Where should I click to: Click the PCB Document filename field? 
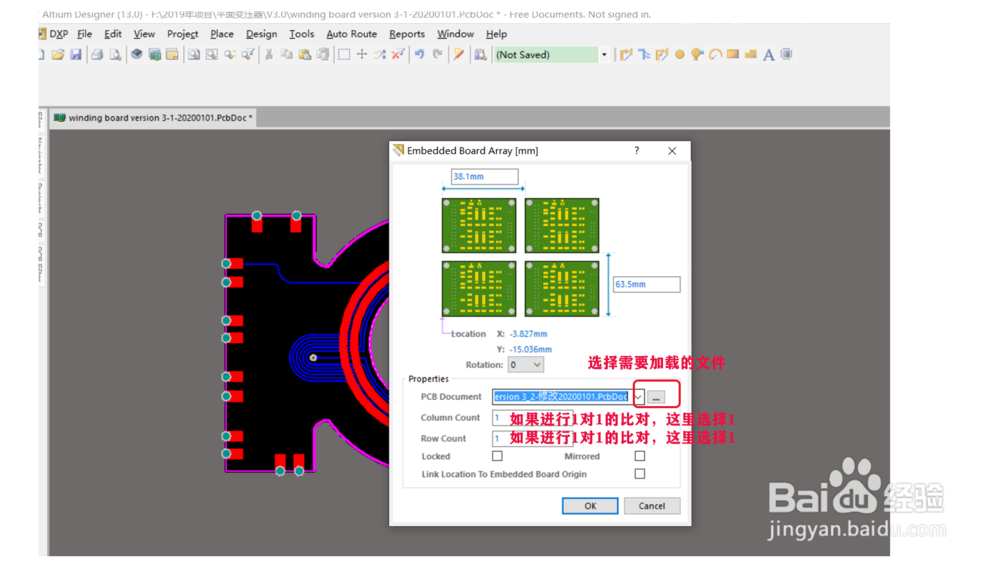pyautogui.click(x=562, y=397)
